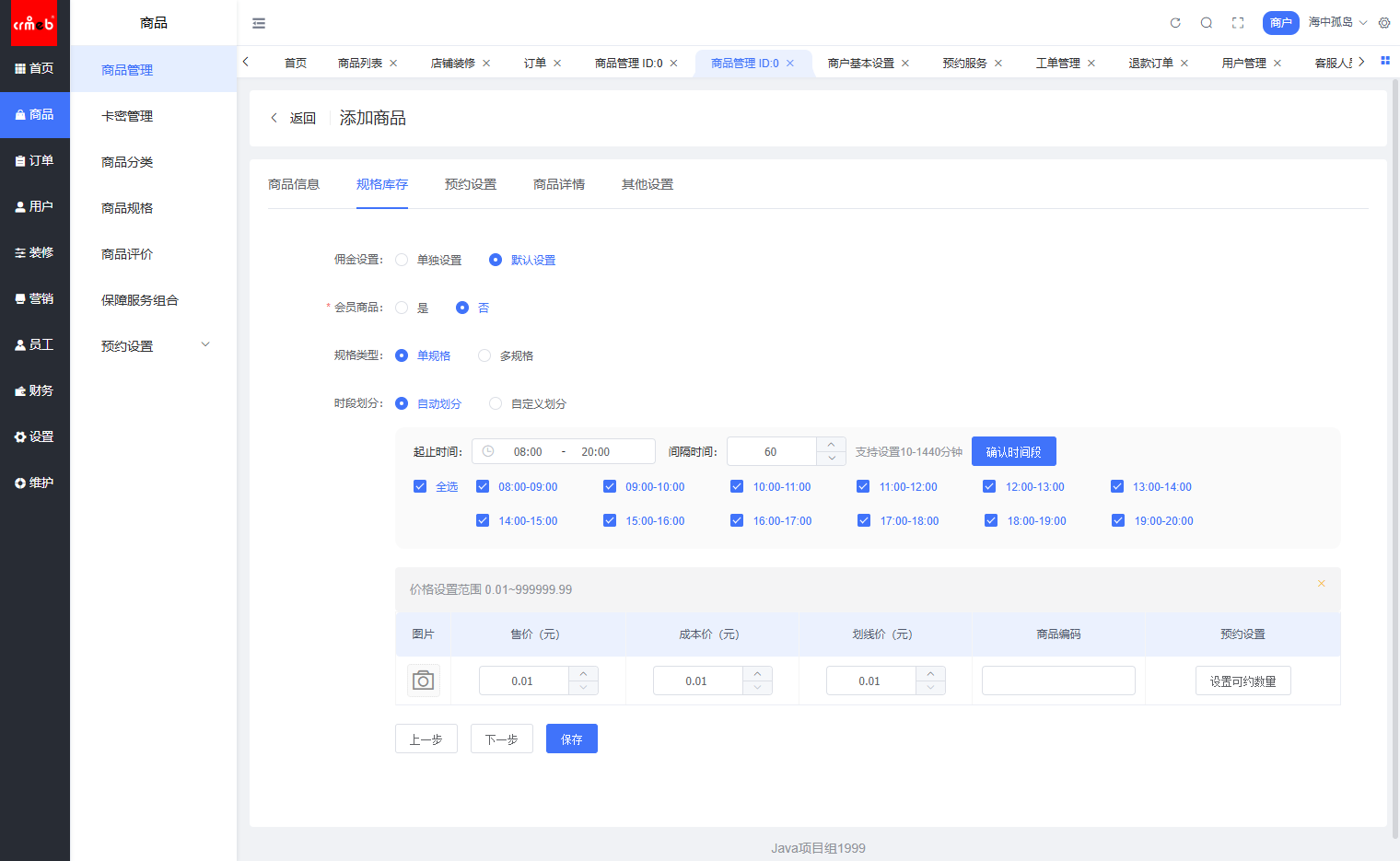
Task: Close the 商品列表 tab
Action: point(393,64)
